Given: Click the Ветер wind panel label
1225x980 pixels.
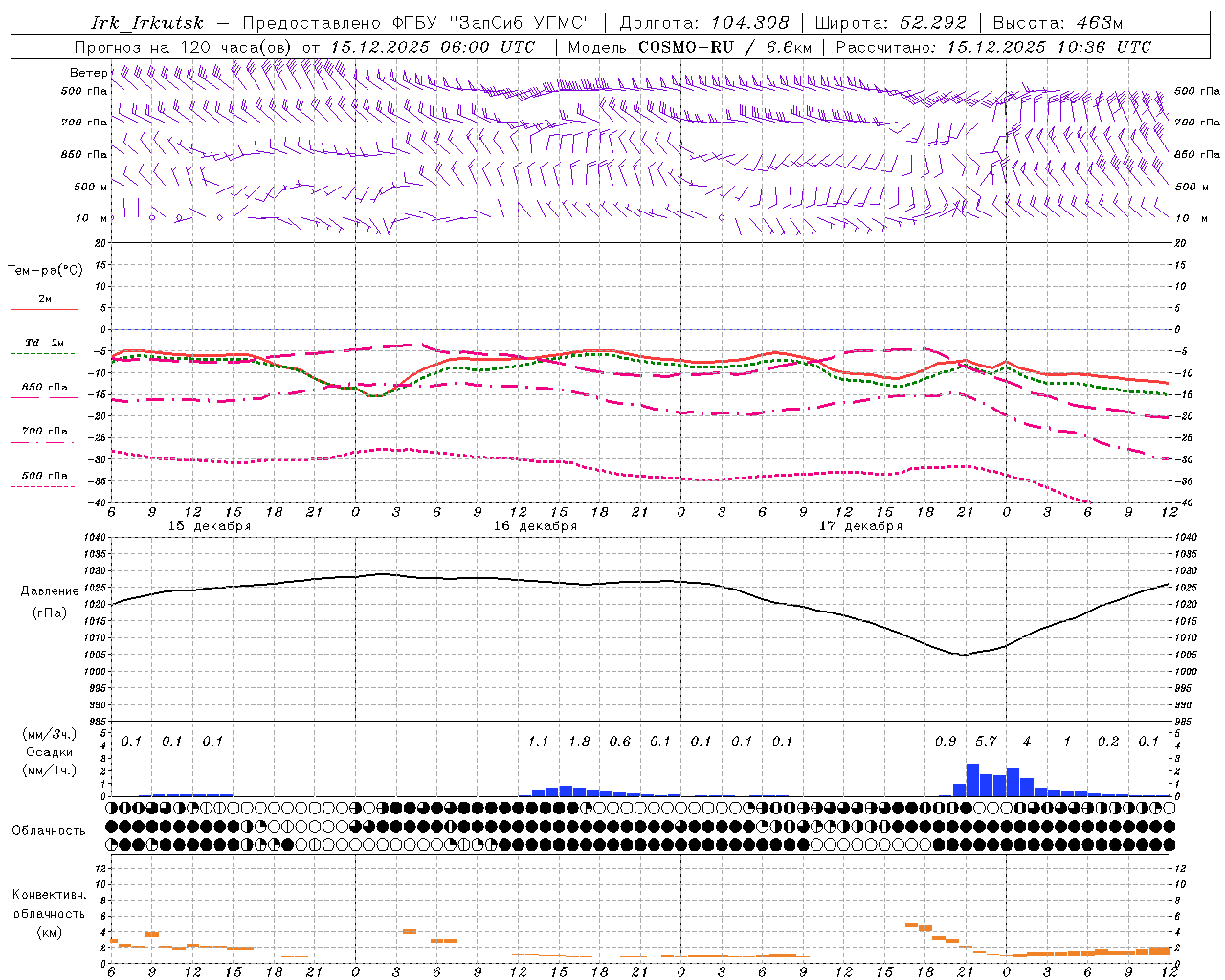Looking at the screenshot, I should click(x=88, y=73).
